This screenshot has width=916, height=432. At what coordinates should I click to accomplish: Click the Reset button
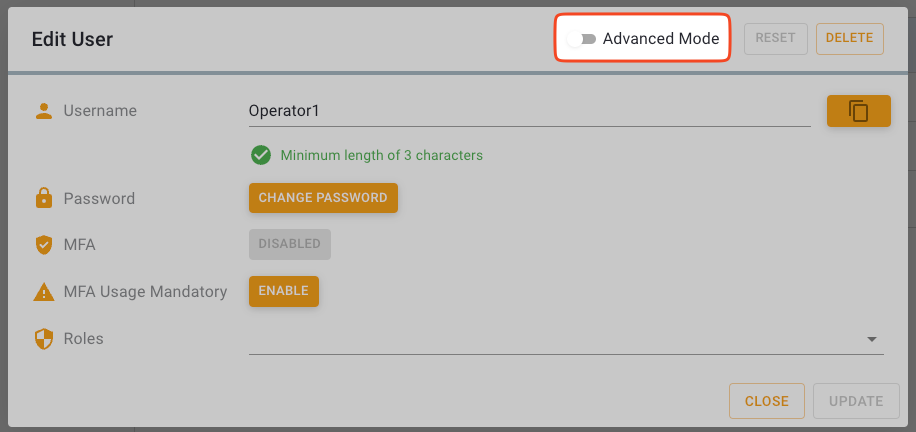775,39
